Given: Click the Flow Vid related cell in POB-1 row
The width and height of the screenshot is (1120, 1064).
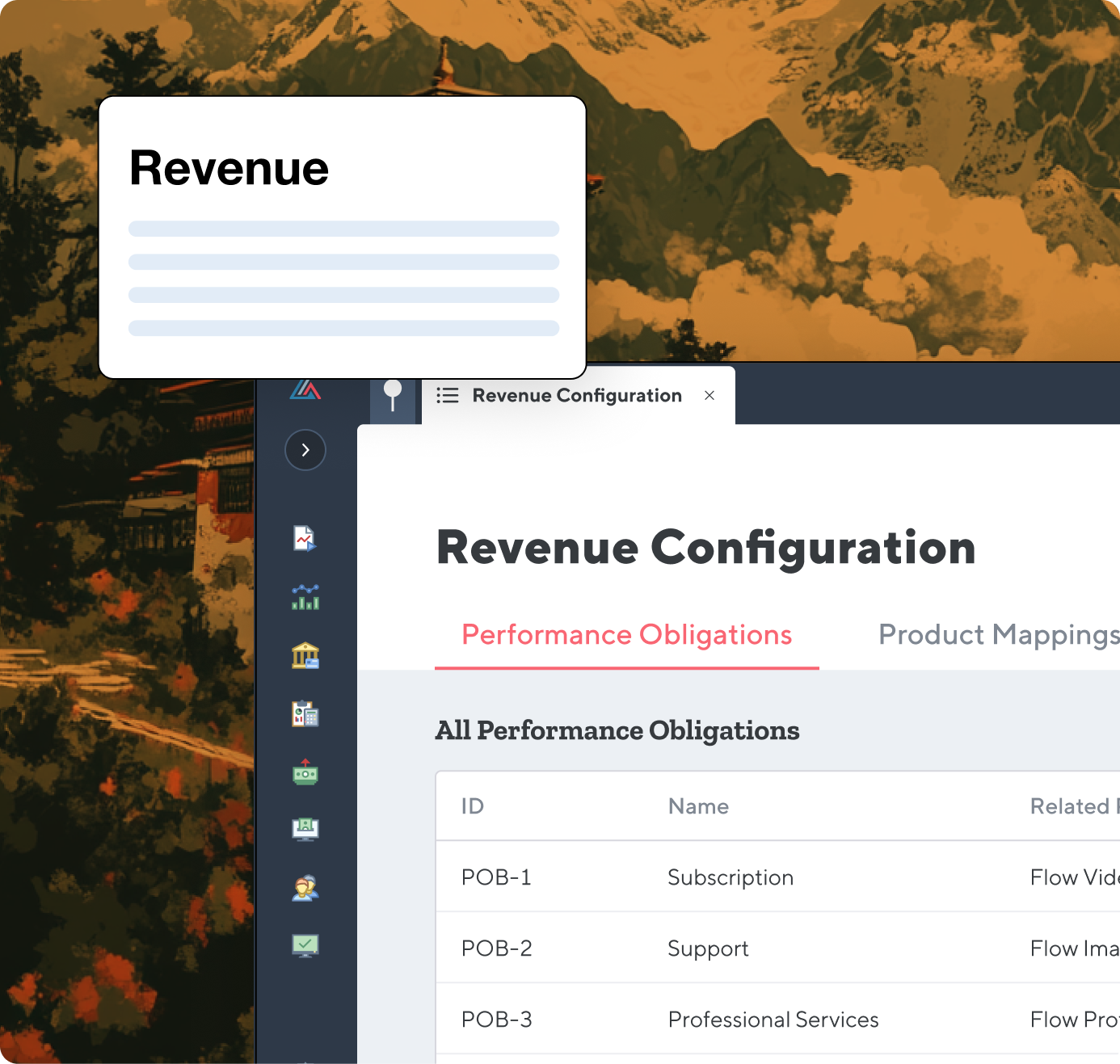Looking at the screenshot, I should tap(1075, 877).
